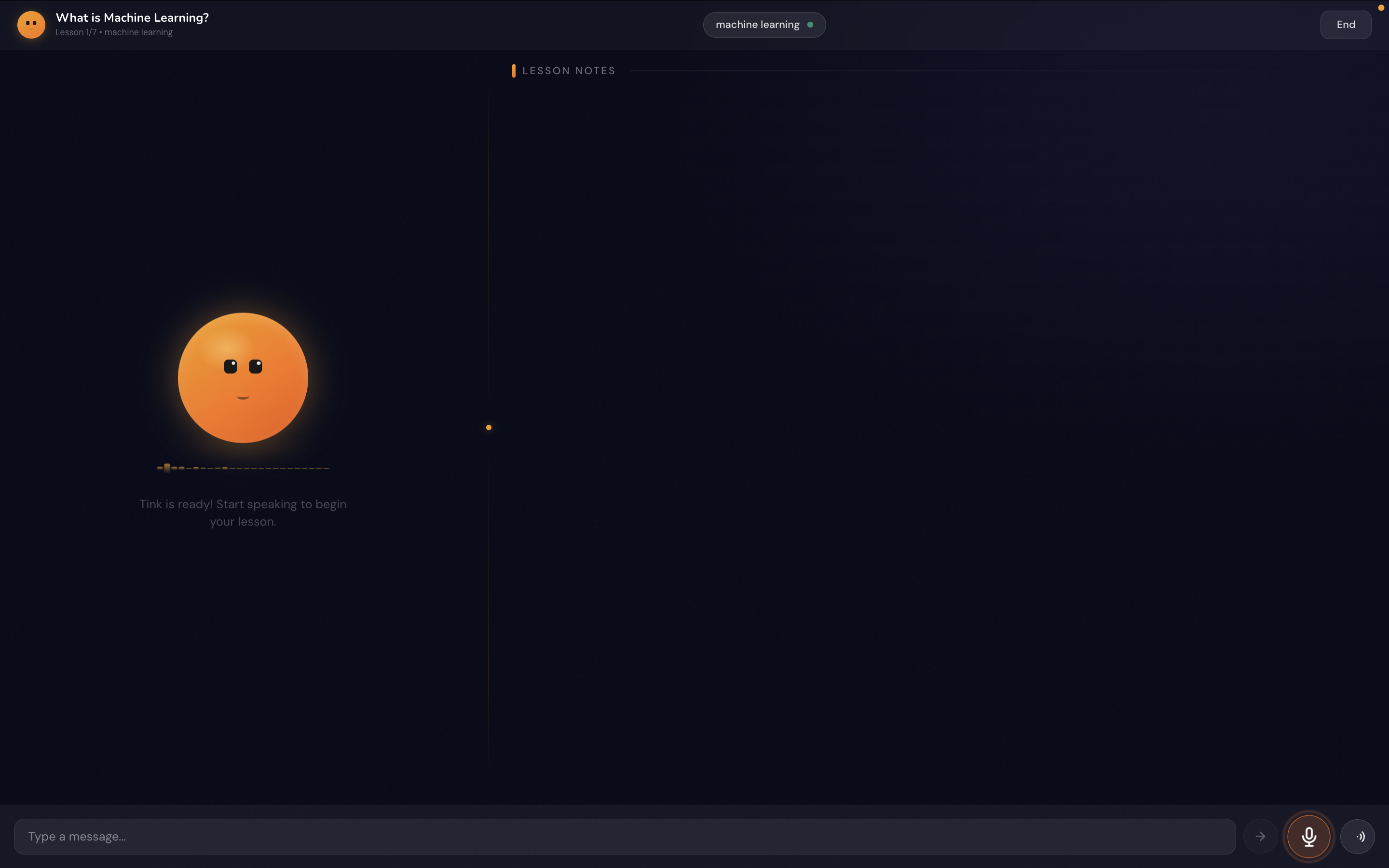The image size is (1389, 868).
Task: Click the orange handle on panel divider
Action: (x=489, y=428)
